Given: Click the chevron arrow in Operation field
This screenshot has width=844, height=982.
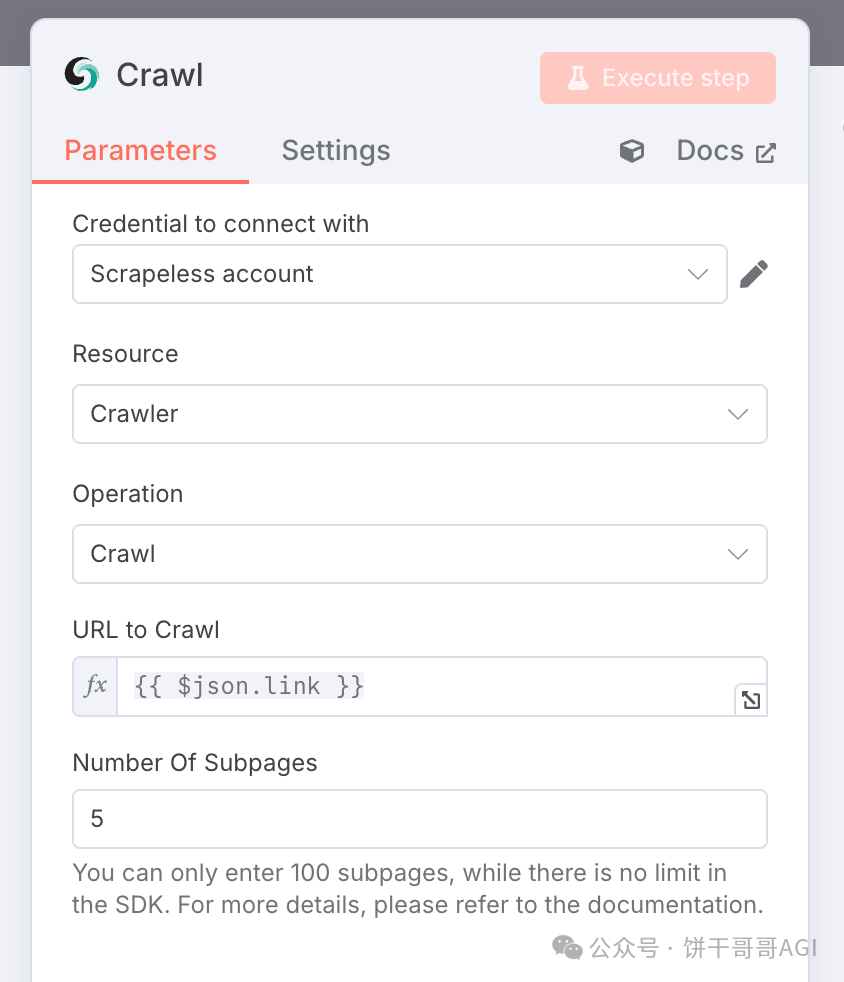Looking at the screenshot, I should click(x=738, y=554).
